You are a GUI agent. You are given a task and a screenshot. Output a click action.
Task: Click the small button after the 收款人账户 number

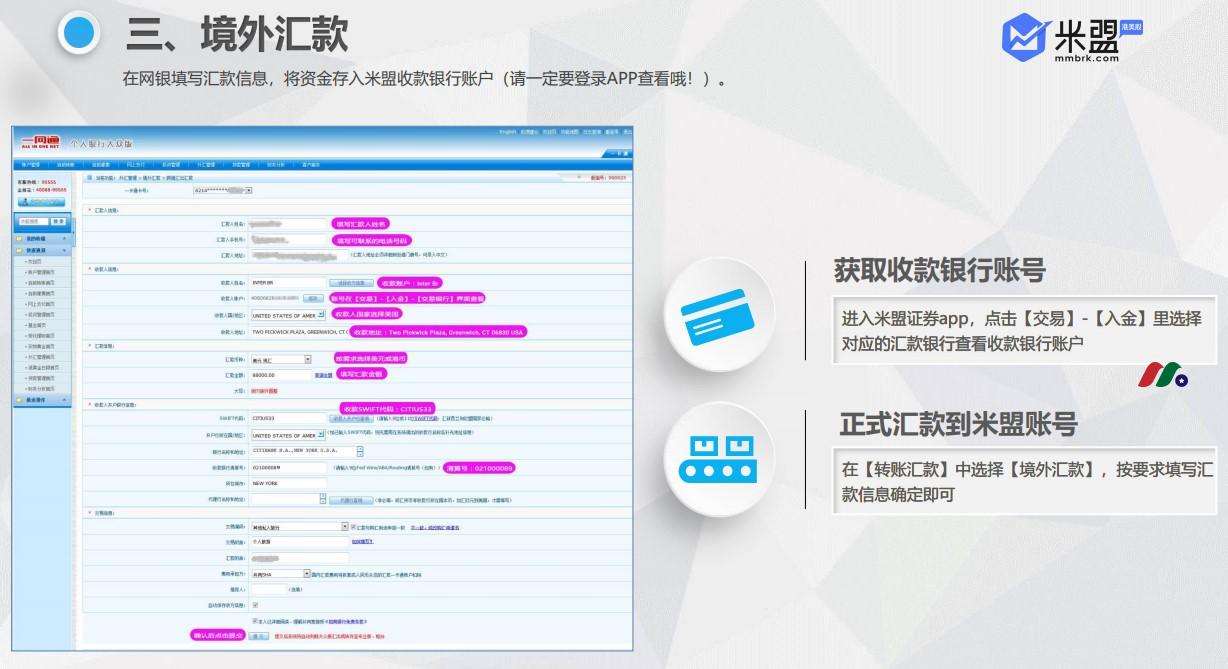coord(313,298)
